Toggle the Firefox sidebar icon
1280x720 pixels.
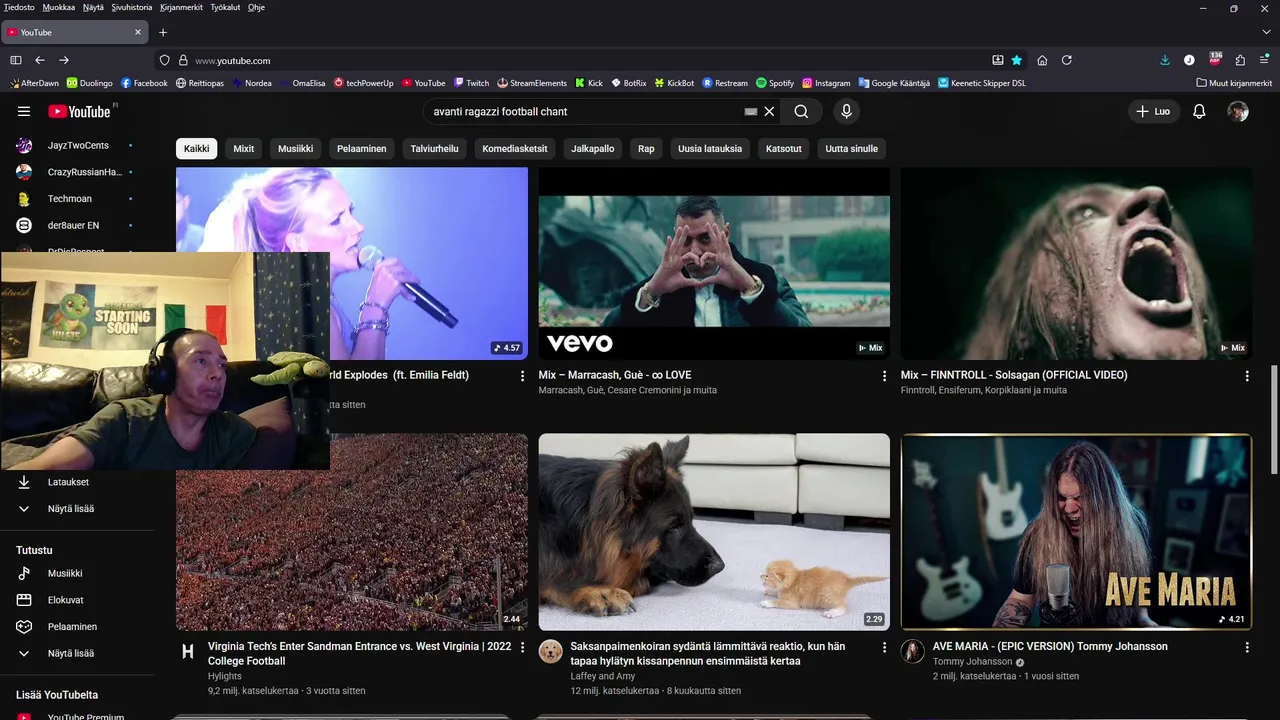point(16,60)
